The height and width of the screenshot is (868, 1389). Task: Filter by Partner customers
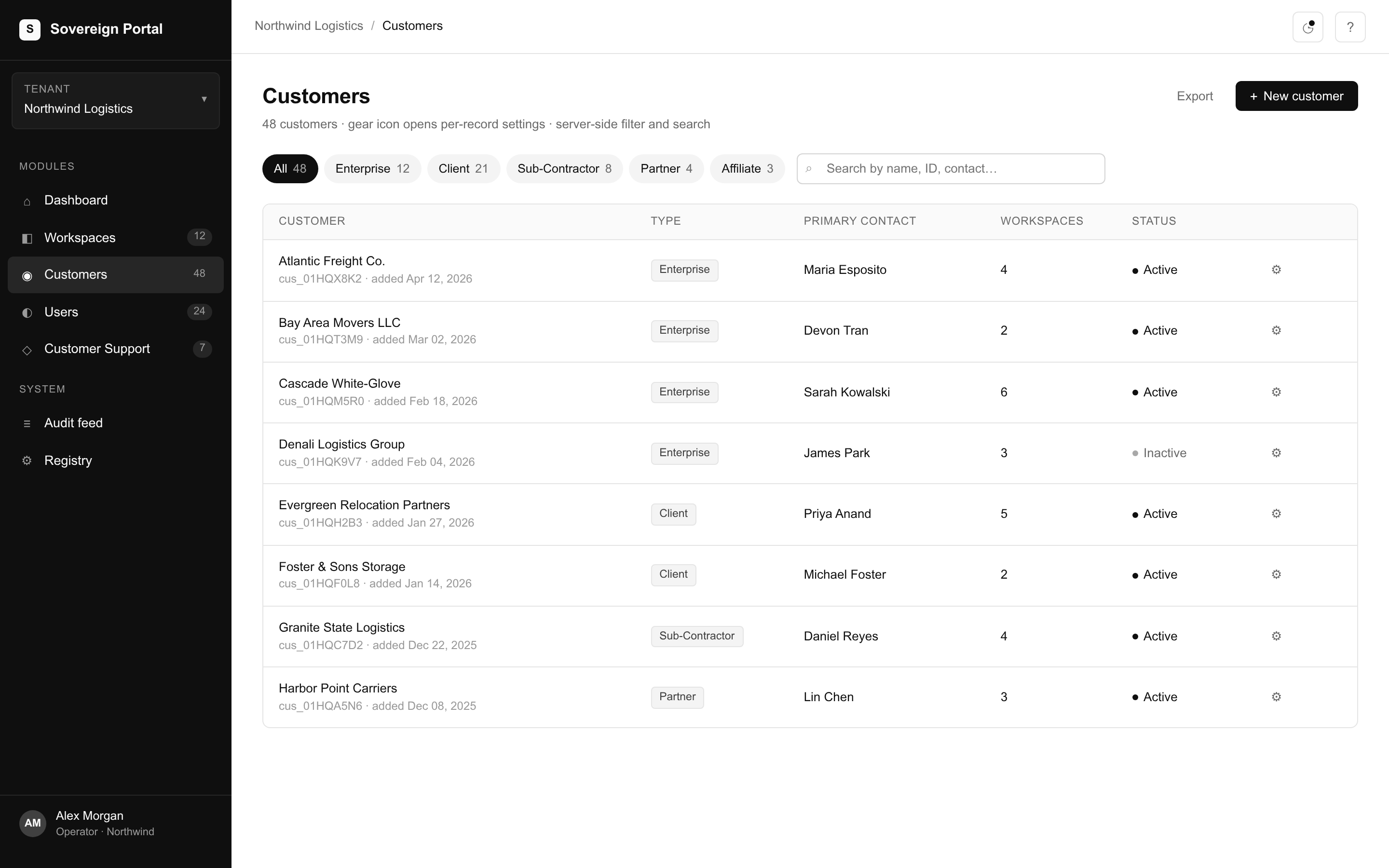pyautogui.click(x=667, y=169)
